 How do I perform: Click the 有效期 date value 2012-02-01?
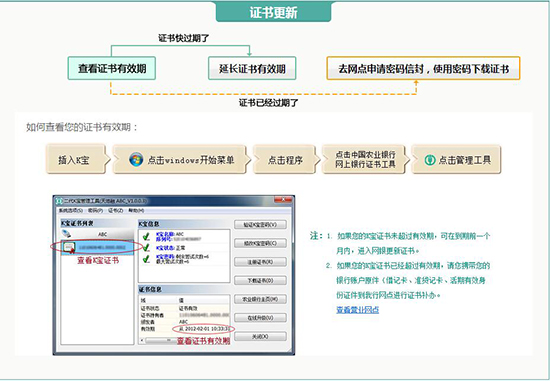pos(203,329)
